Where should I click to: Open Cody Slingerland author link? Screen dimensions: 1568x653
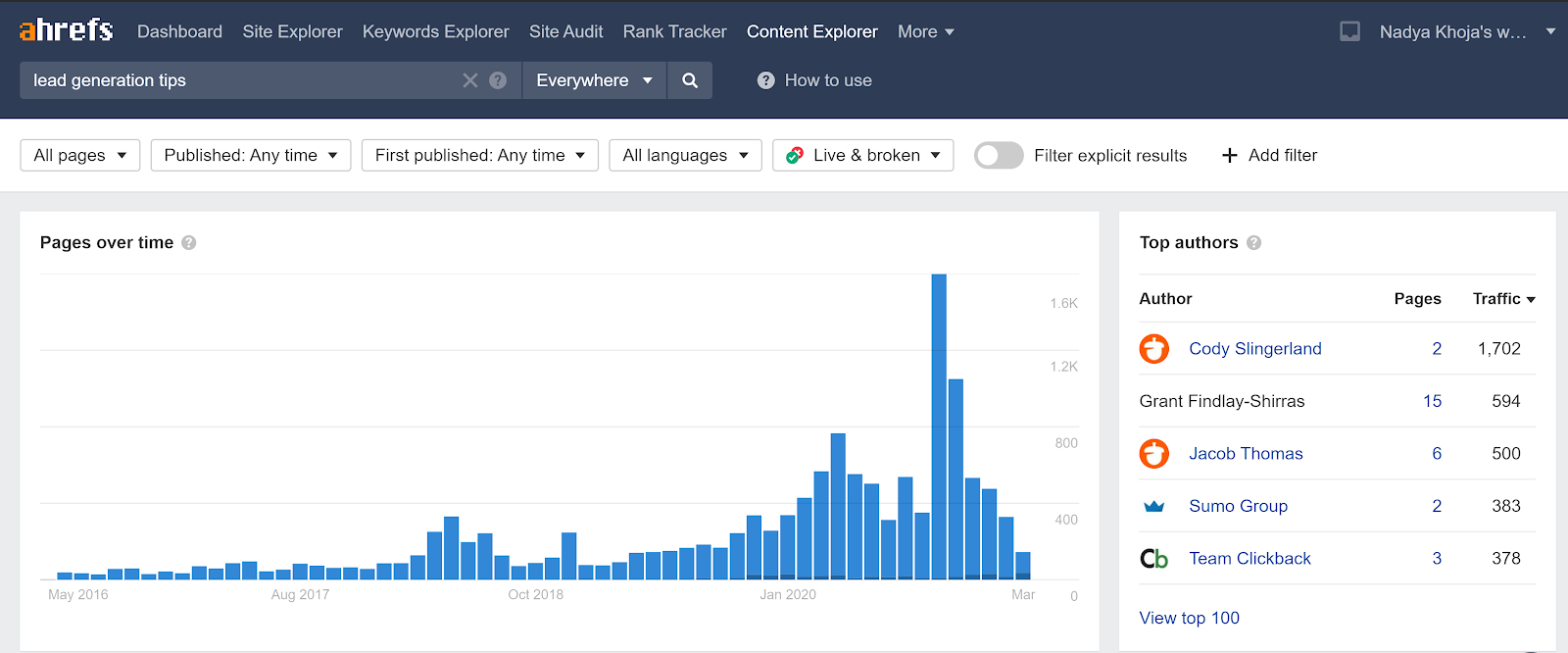[1255, 348]
